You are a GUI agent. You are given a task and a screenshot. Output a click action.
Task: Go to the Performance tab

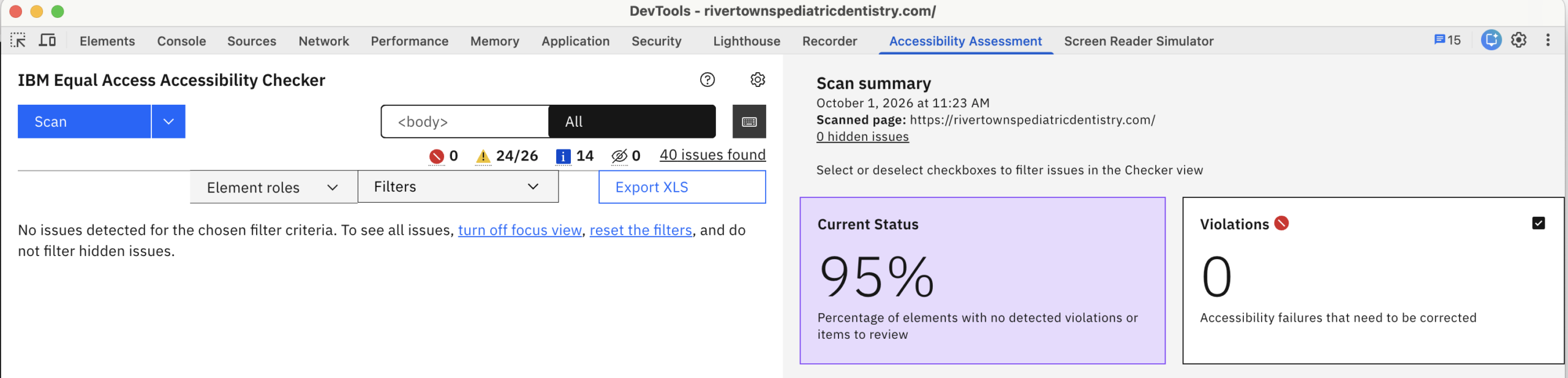point(409,41)
